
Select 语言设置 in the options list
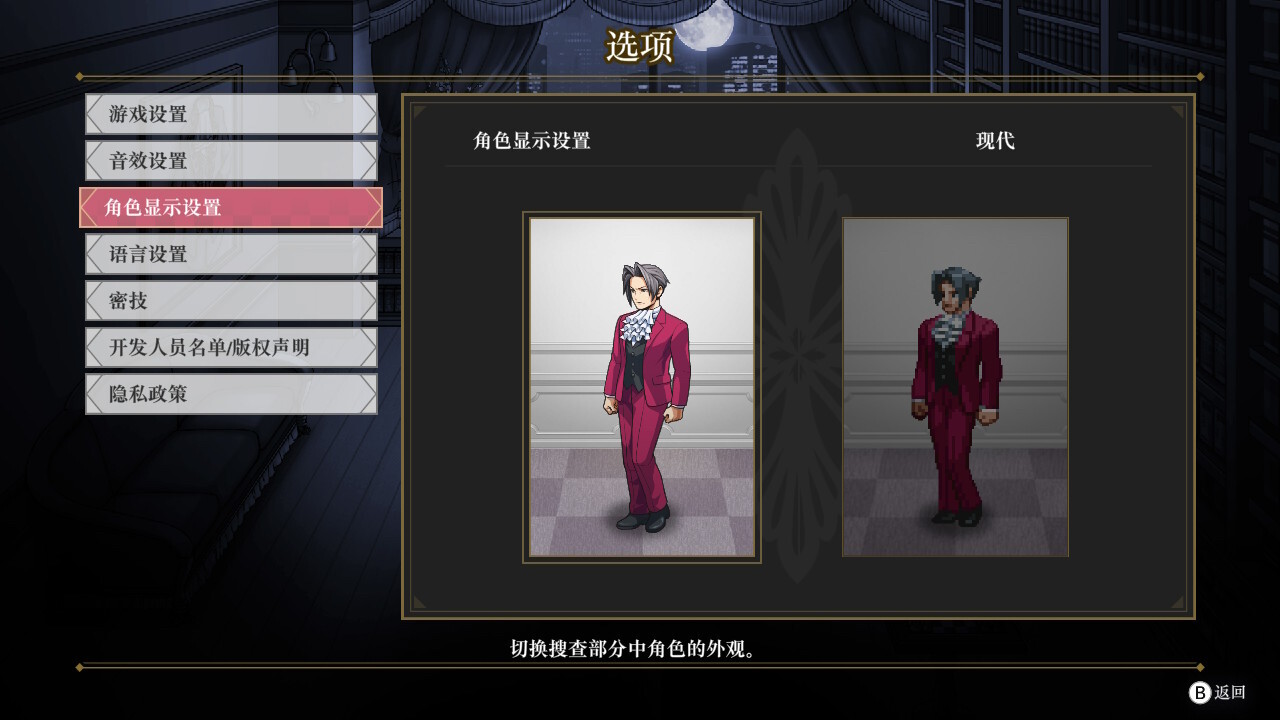click(231, 254)
